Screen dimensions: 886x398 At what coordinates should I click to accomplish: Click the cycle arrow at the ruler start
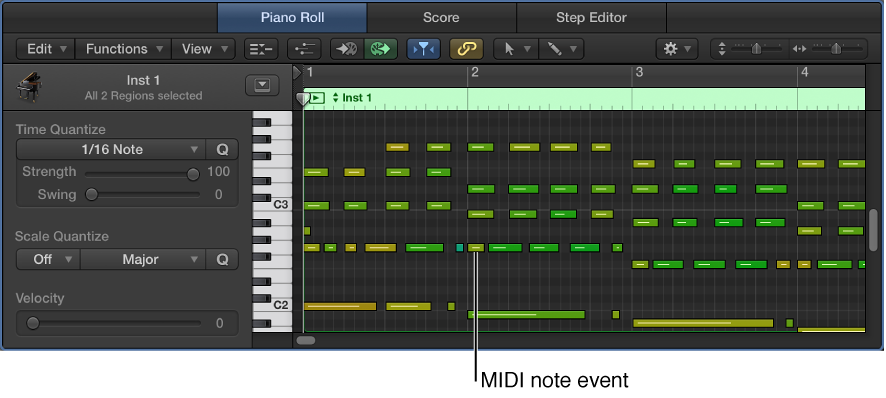point(297,72)
